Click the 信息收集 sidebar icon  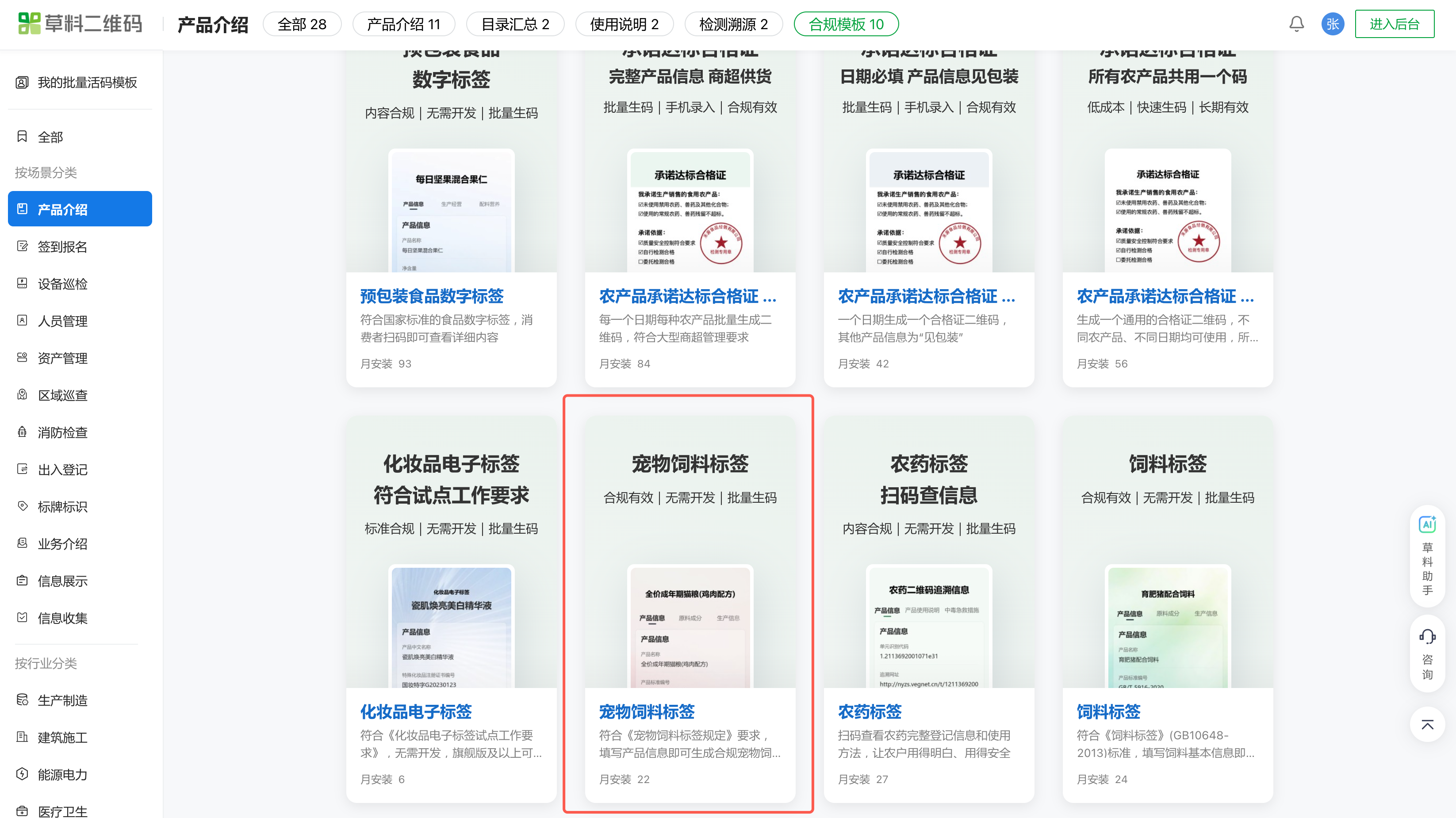coord(22,618)
